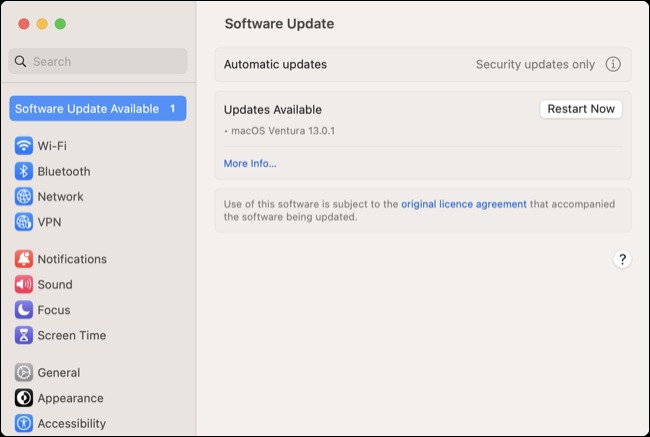
Task: Click the info icon beside Security updates only
Action: point(613,64)
